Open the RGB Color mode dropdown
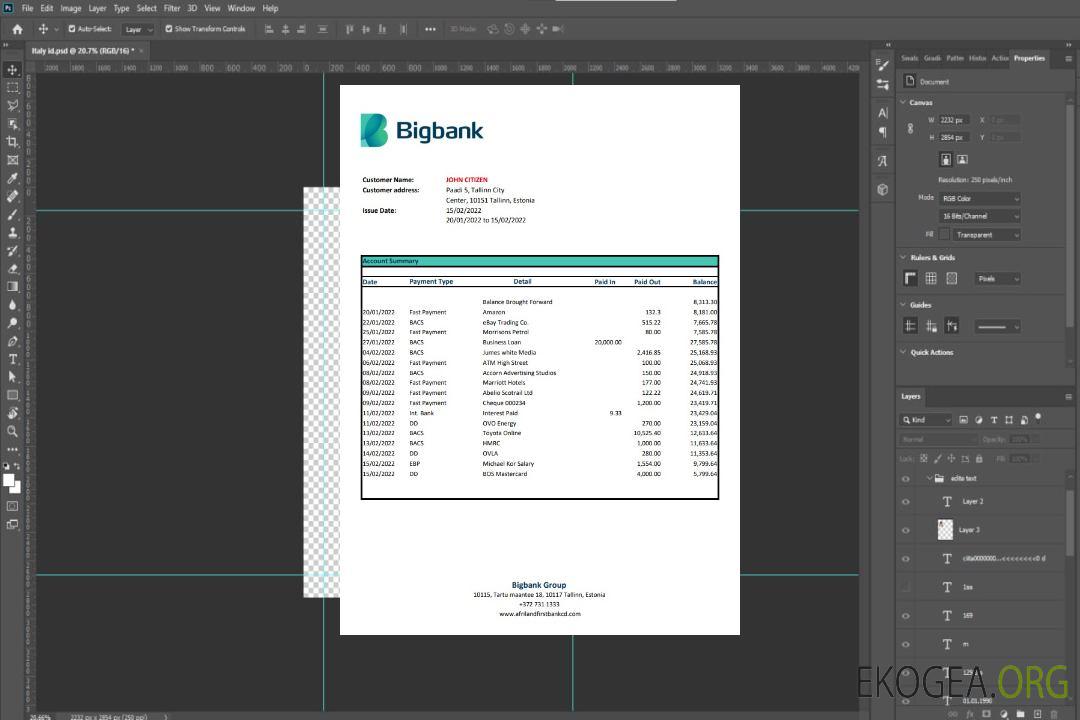The height and width of the screenshot is (720, 1080). click(980, 198)
